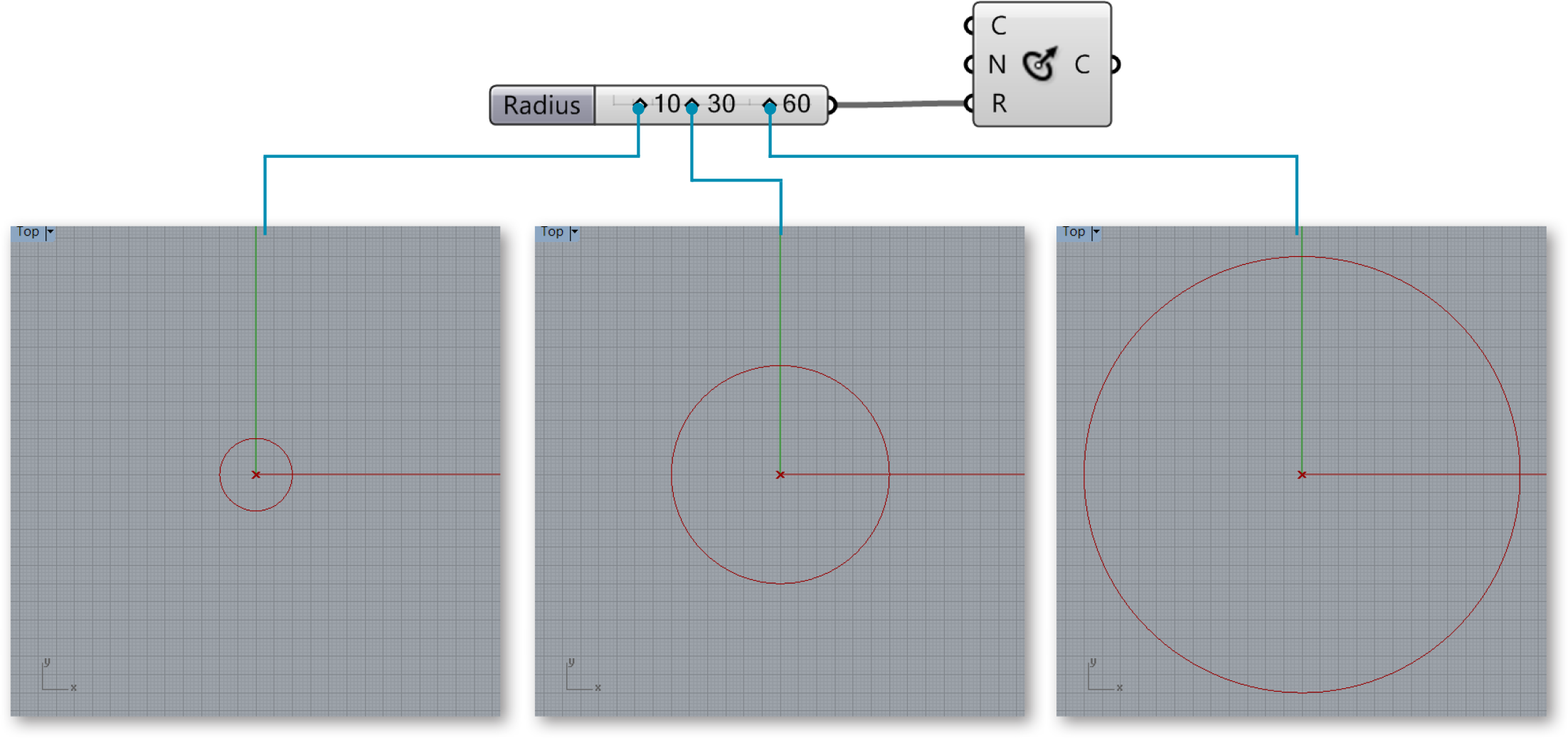Select the center point marker of the smallest circle

pos(256,475)
